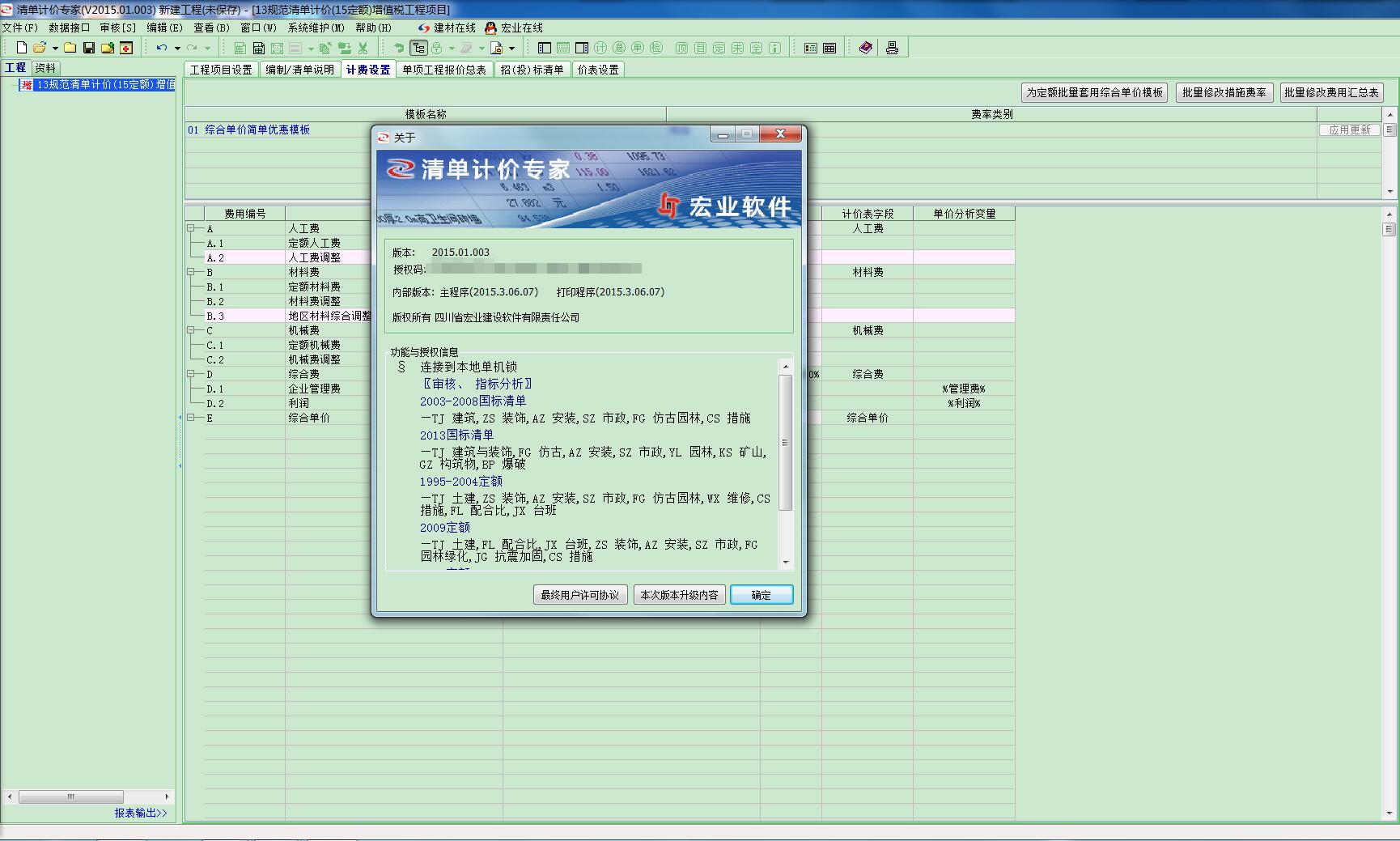Viewport: 1400px width, 841px height.
Task: Click the 2013国标清单 heading in dialog
Action: 456,435
